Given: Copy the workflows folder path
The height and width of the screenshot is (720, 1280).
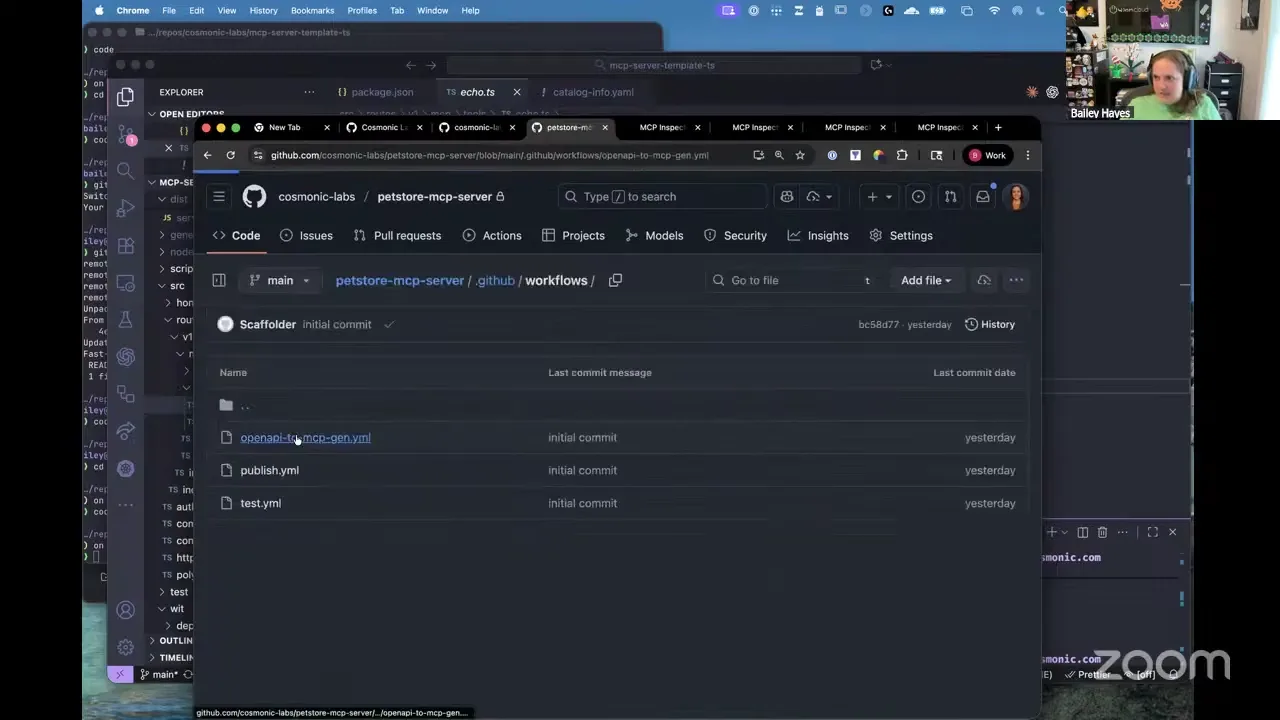Looking at the screenshot, I should 615,281.
